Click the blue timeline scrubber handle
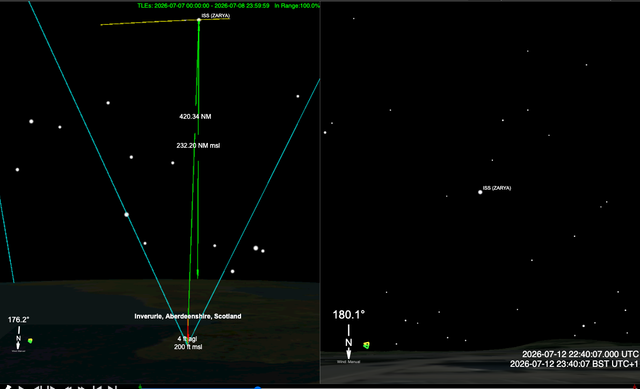 click(258, 387)
